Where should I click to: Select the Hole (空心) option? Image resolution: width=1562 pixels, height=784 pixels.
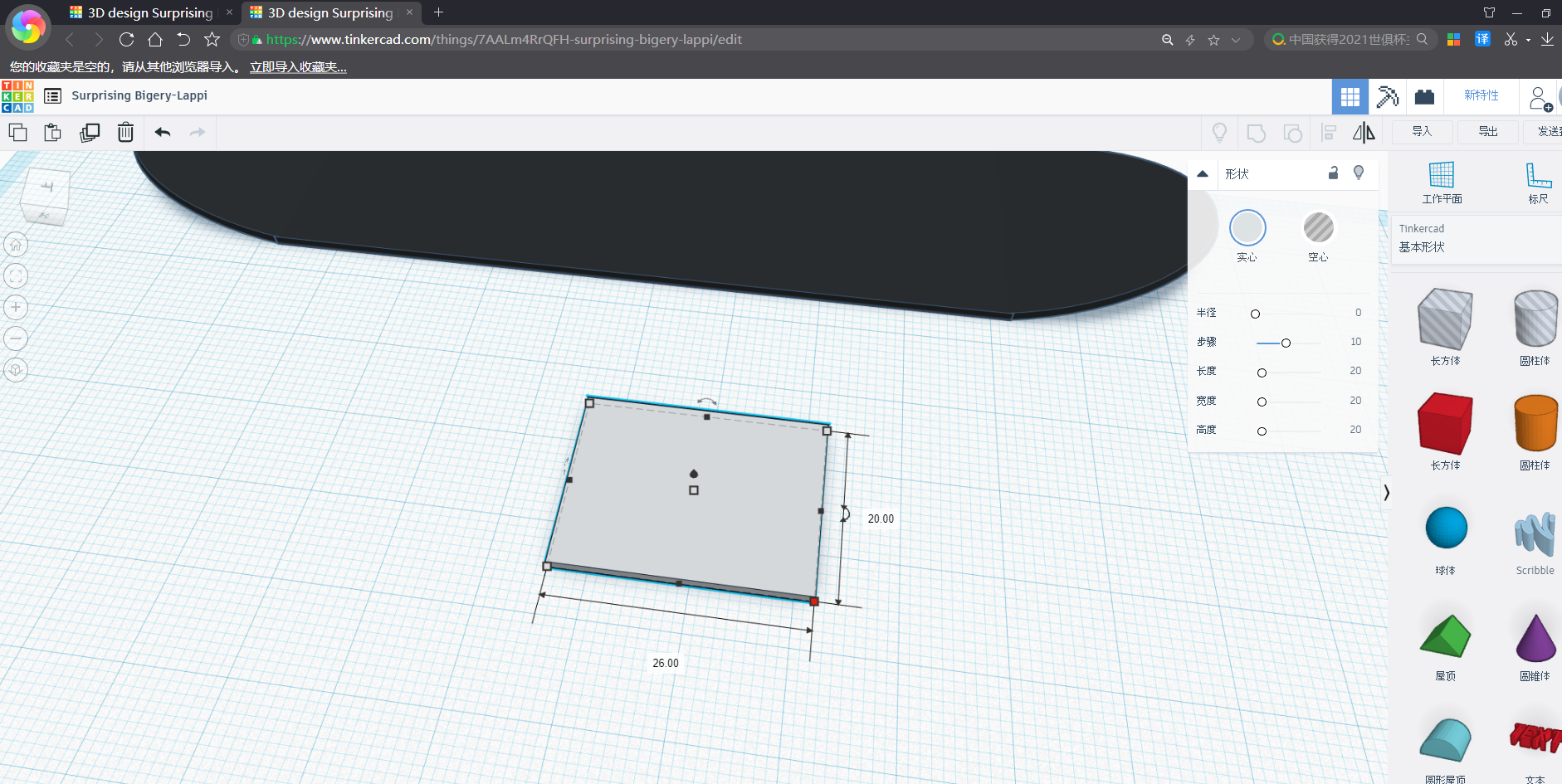point(1318,236)
